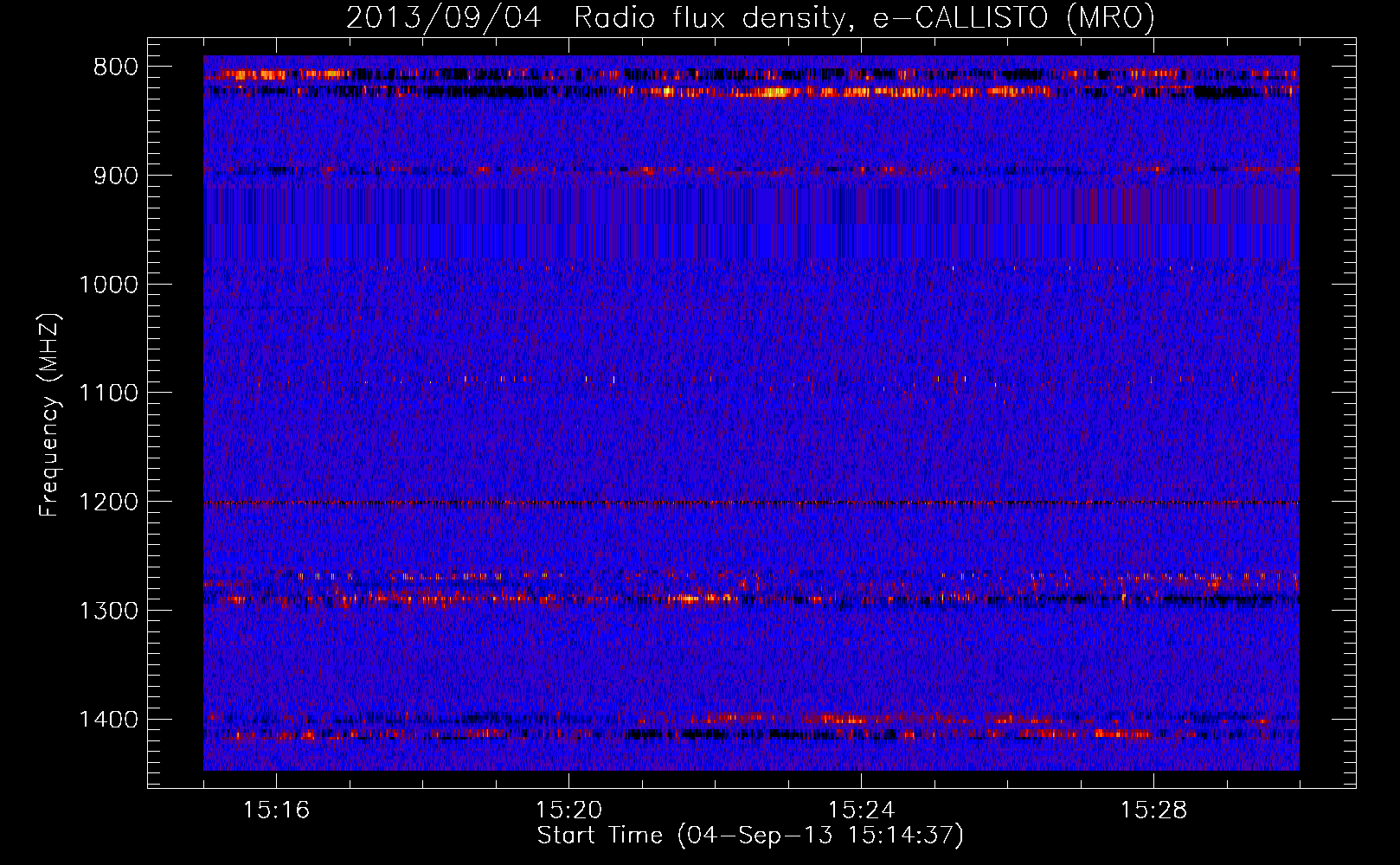
Task: Select the 900 frequency tick label
Action: pyautogui.click(x=115, y=176)
